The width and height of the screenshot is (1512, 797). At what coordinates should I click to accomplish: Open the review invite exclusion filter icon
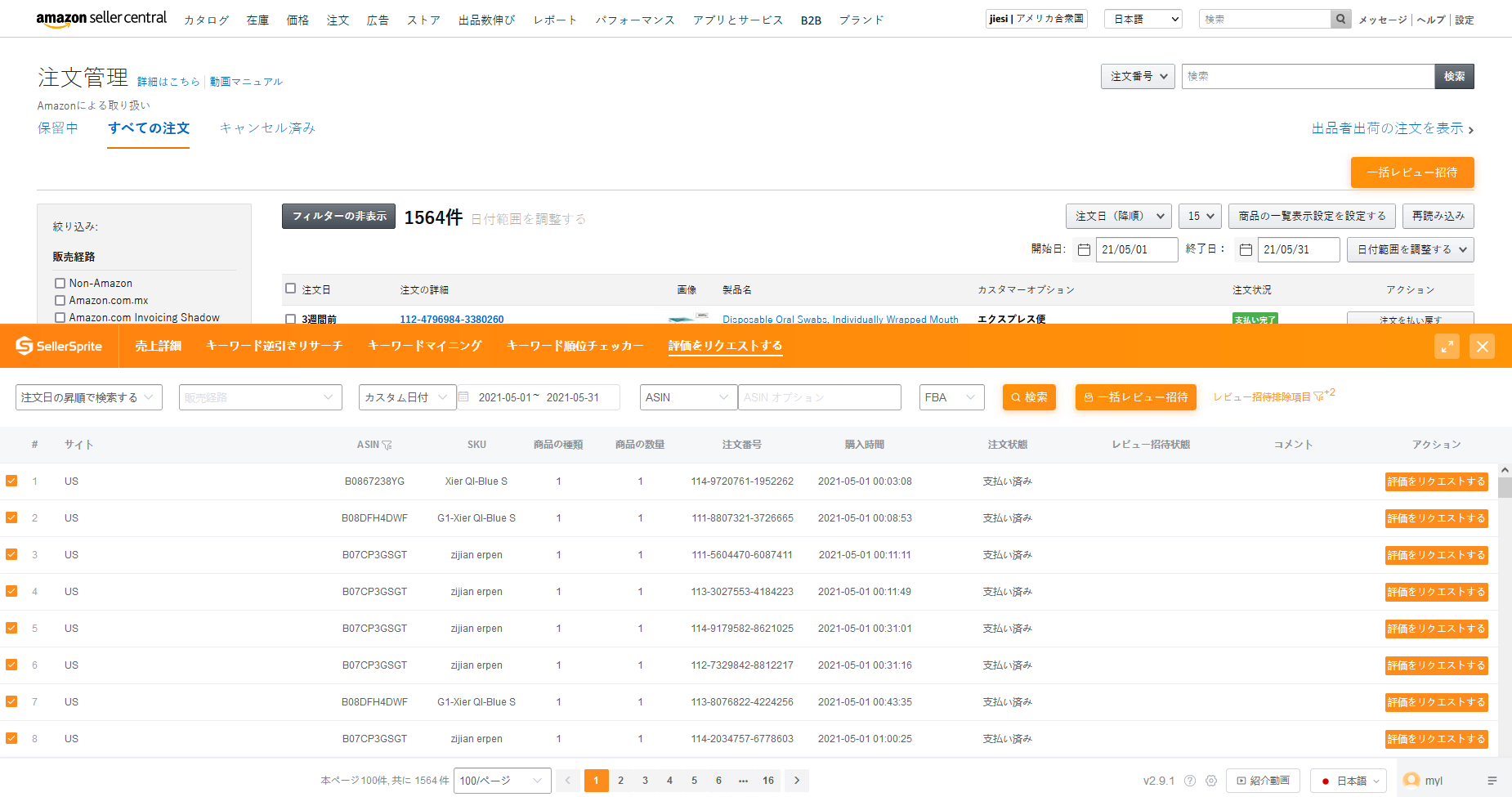(x=1318, y=396)
